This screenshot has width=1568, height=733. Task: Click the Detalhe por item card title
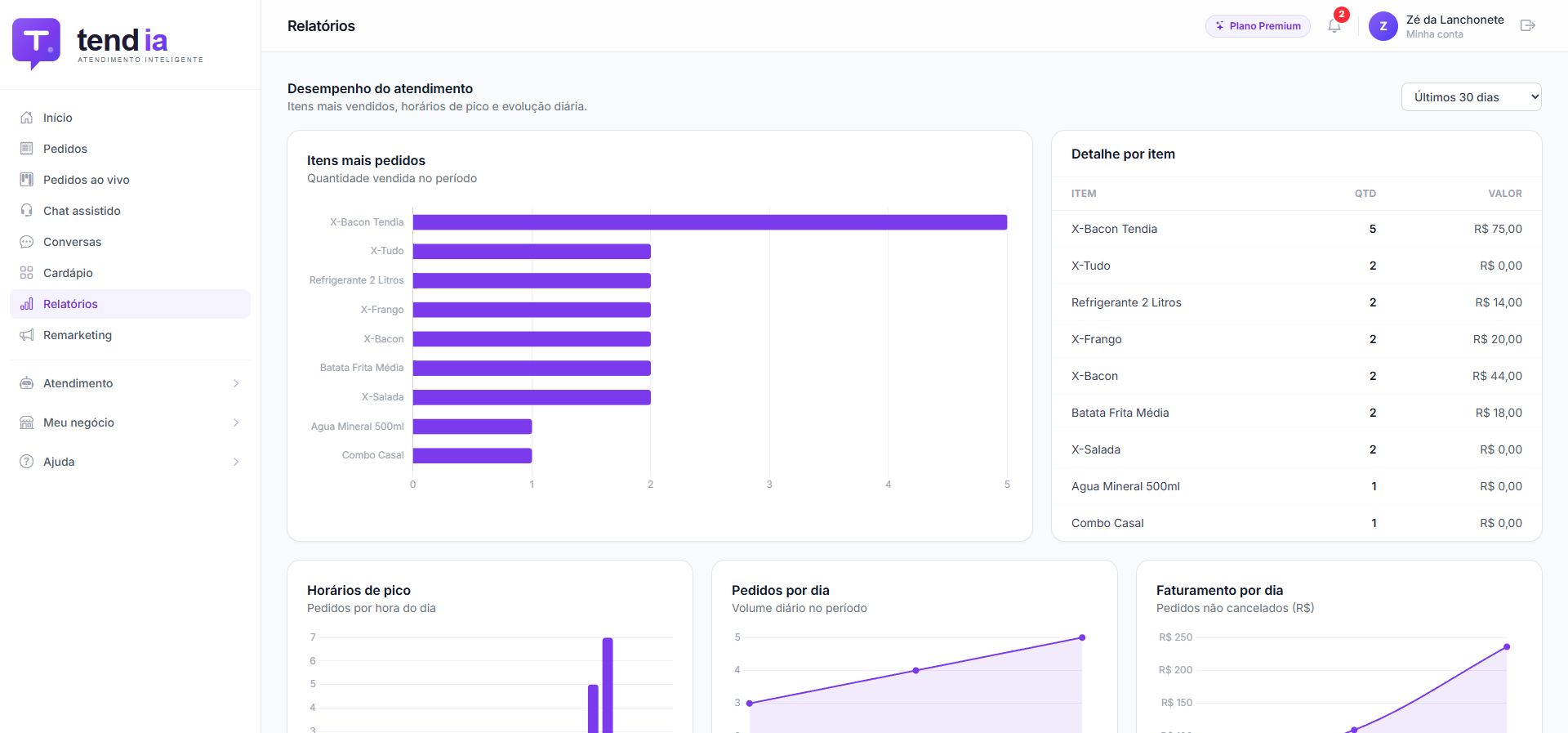pos(1123,154)
